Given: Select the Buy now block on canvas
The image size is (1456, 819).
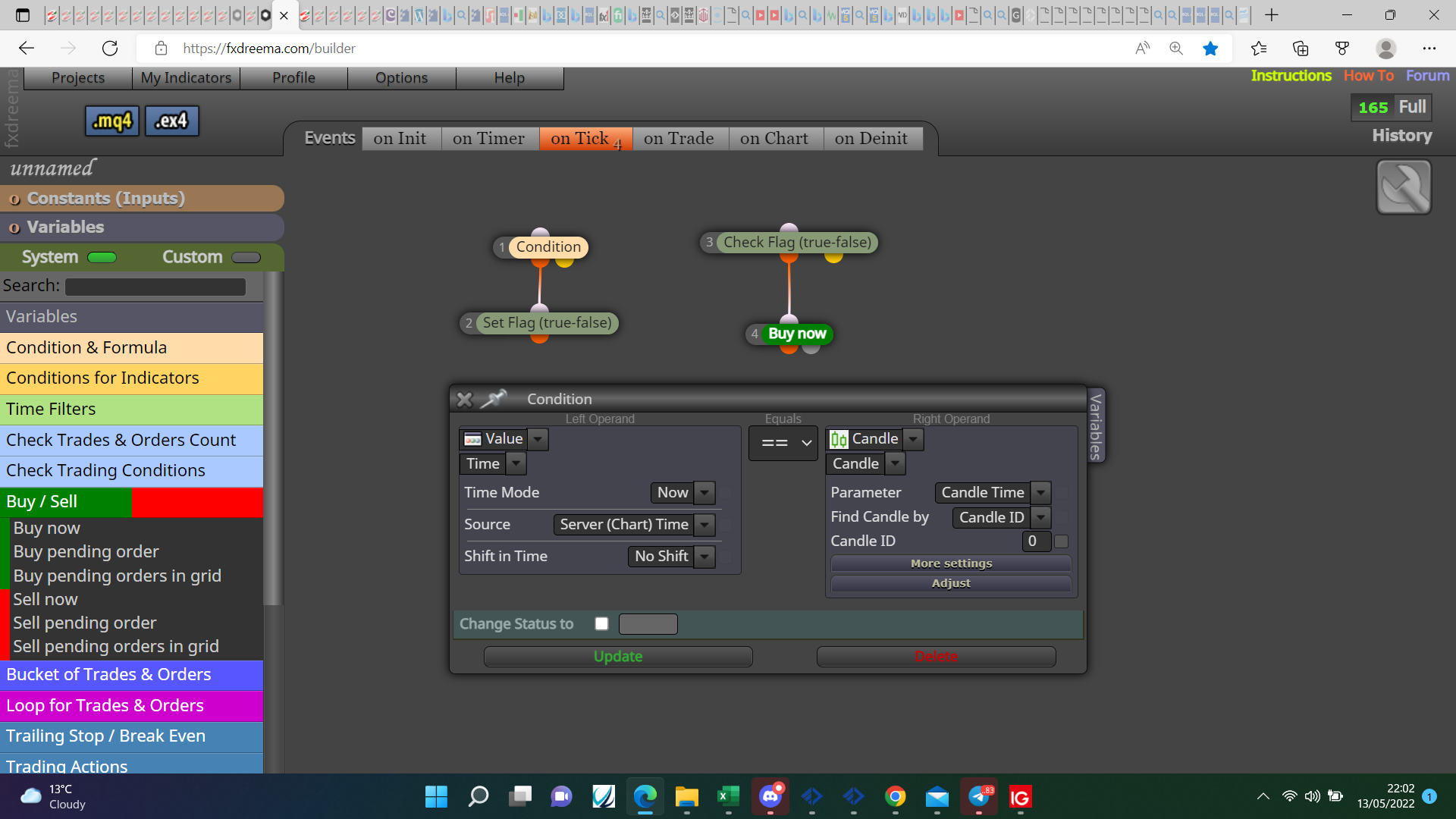Looking at the screenshot, I should pos(796,334).
